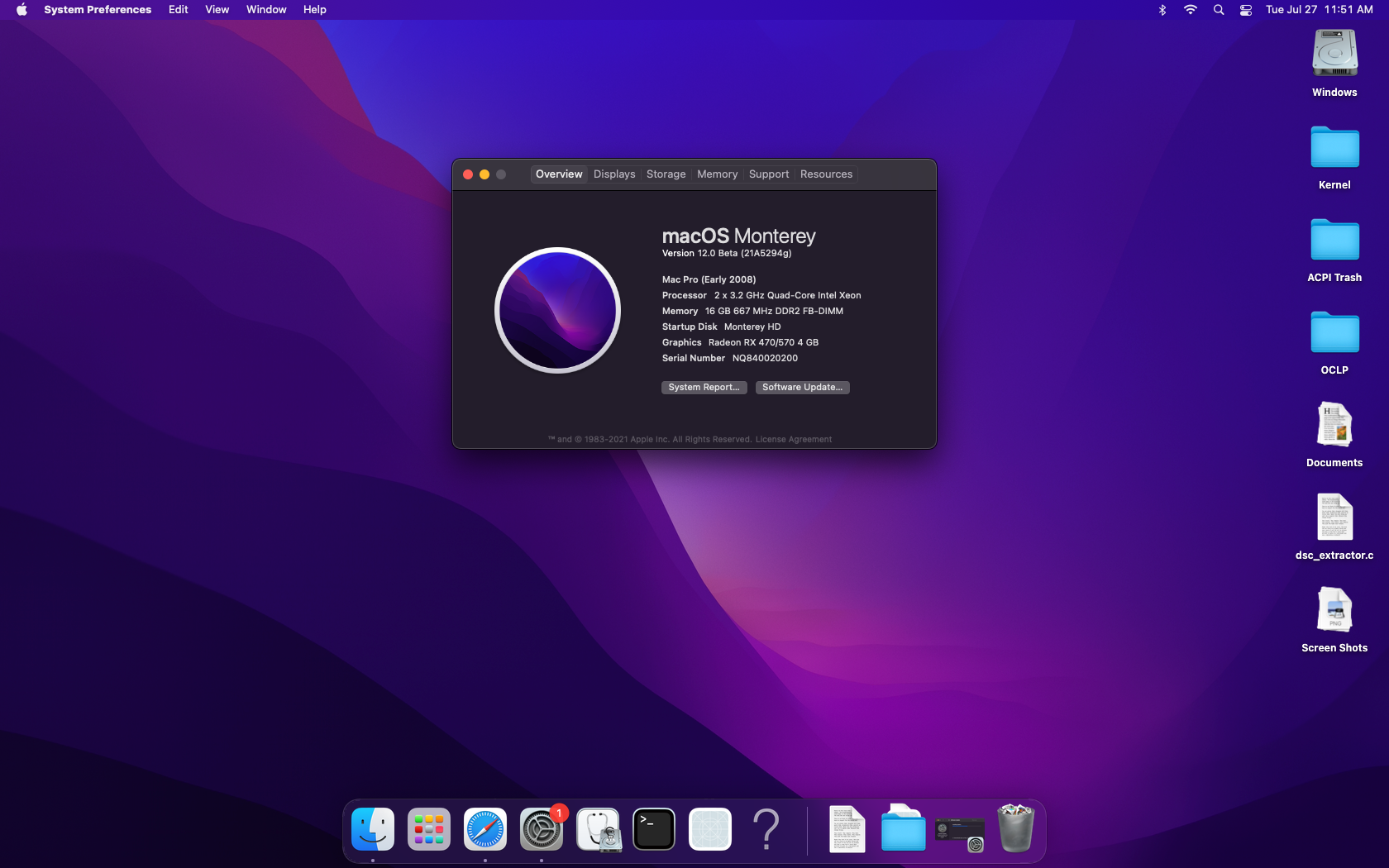
Task: Open Launchpad from the Dock
Action: (x=429, y=829)
